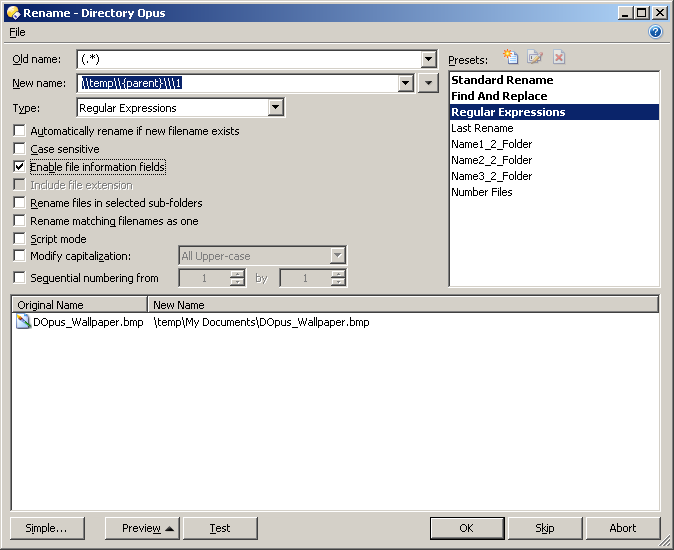Click DOpus_Wallpaper.bmp file icon in list

[23, 322]
